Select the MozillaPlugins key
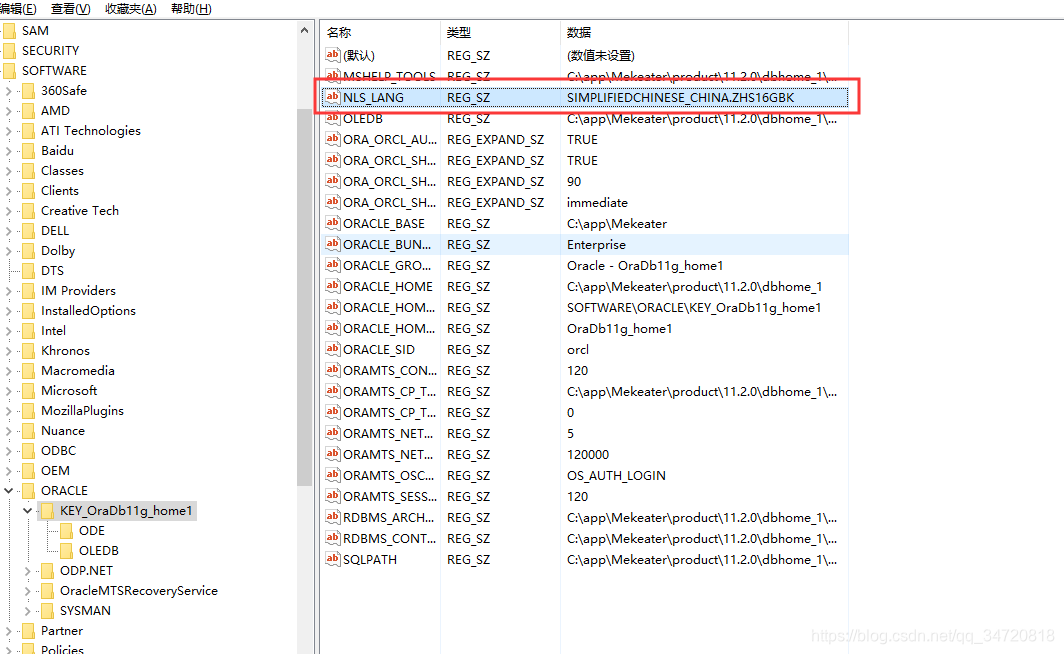Screen dimensions: 1064x654 click(x=82, y=411)
